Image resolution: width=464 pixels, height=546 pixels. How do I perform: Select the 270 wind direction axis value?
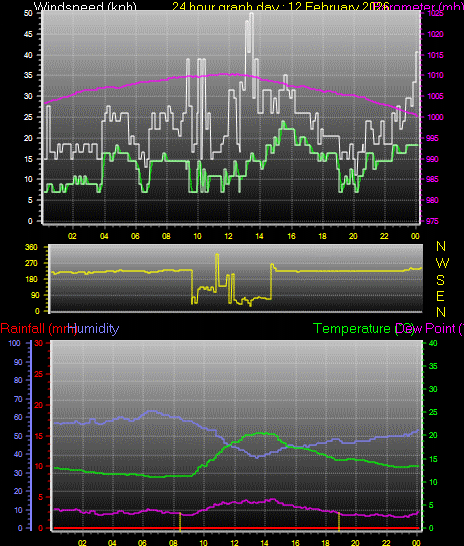point(31,263)
